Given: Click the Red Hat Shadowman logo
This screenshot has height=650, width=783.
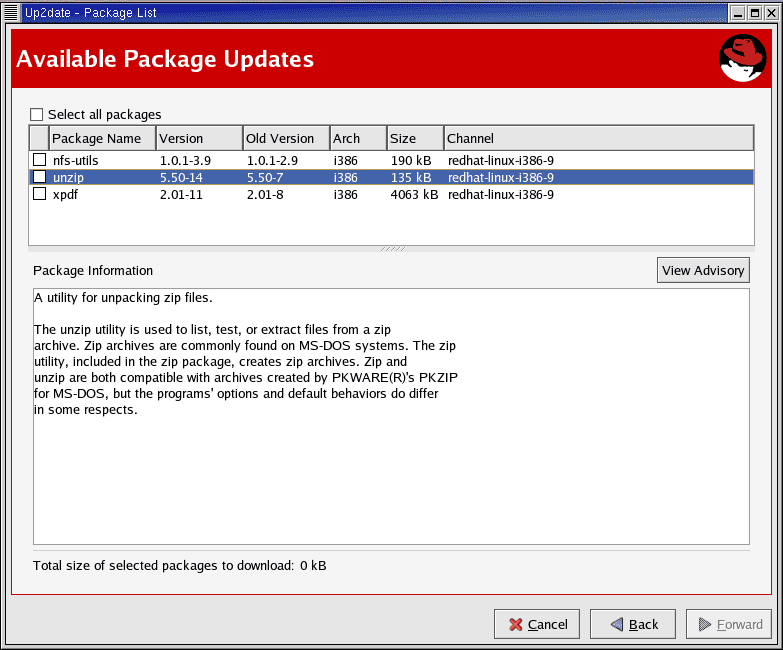Looking at the screenshot, I should (742, 58).
